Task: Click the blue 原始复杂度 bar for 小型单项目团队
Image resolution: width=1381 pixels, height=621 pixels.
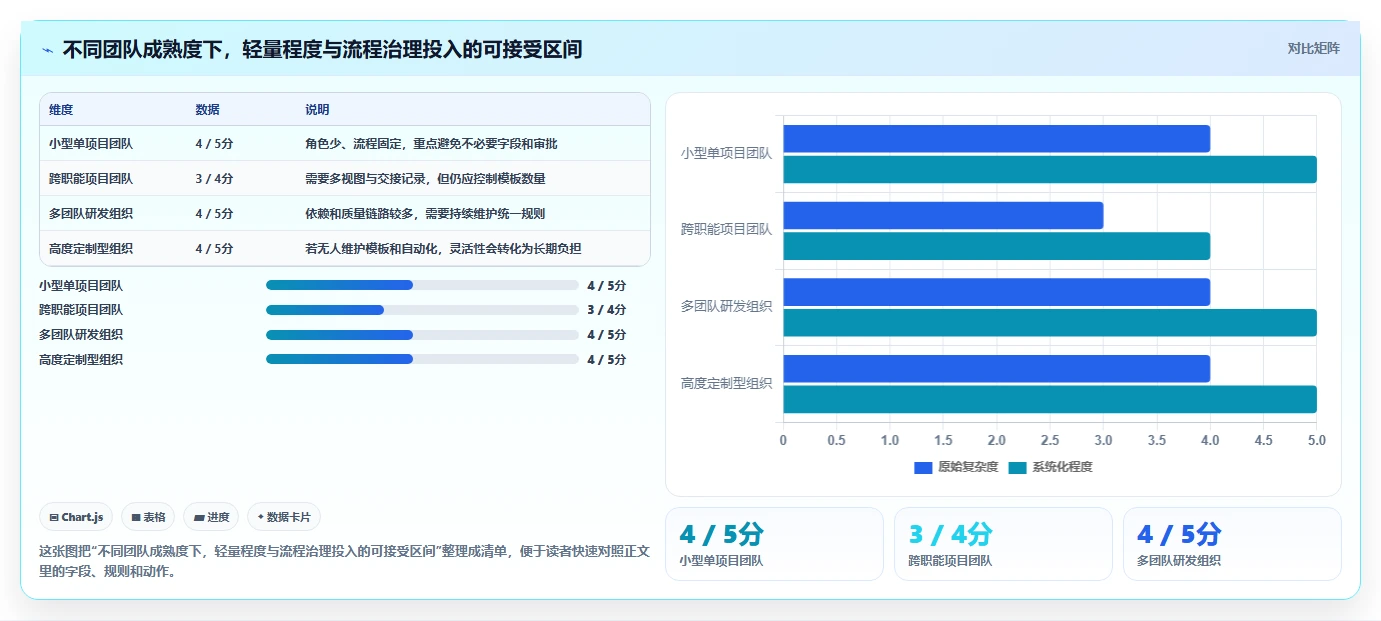Action: coord(996,138)
